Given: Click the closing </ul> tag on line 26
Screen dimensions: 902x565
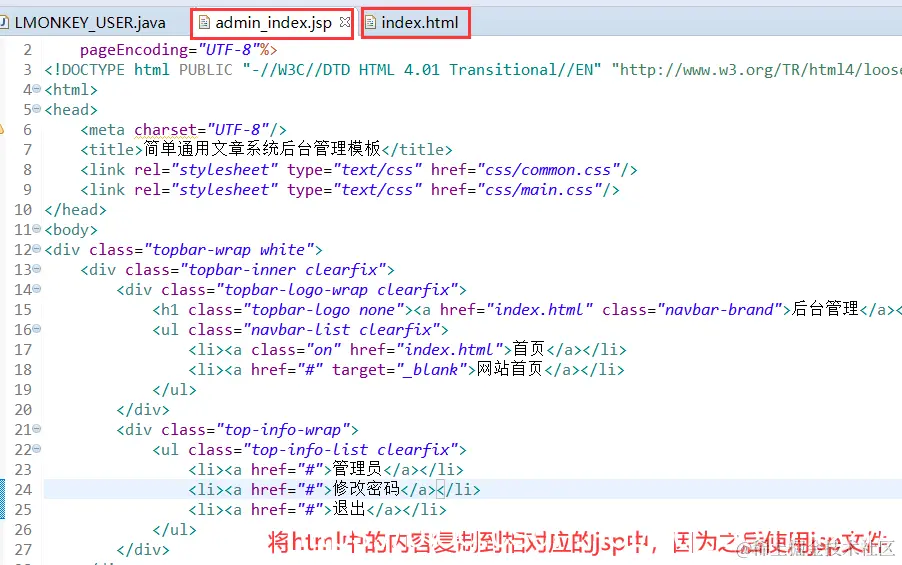Looking at the screenshot, I should pos(174,530).
